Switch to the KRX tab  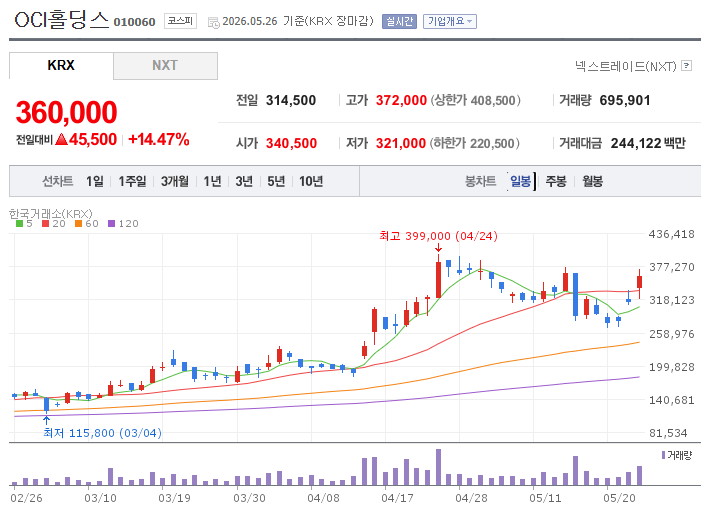pyautogui.click(x=61, y=66)
